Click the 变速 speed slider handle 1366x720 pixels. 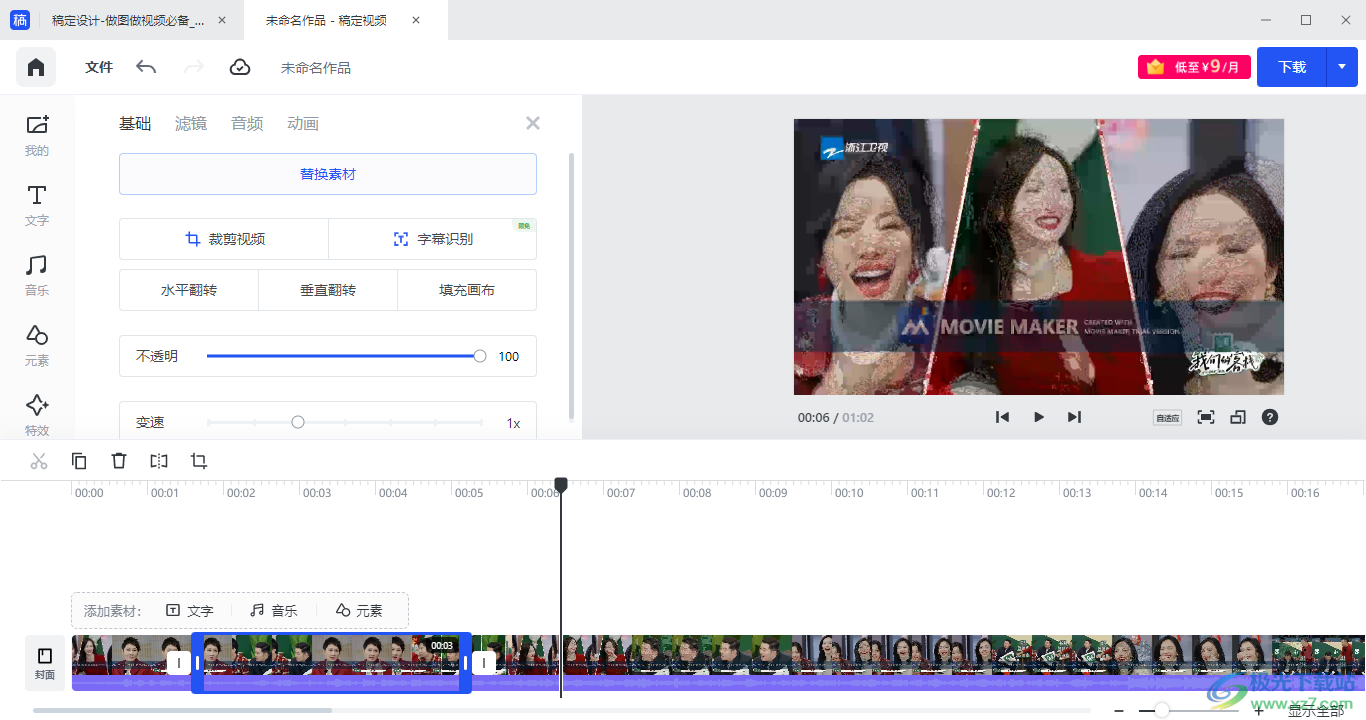point(298,422)
